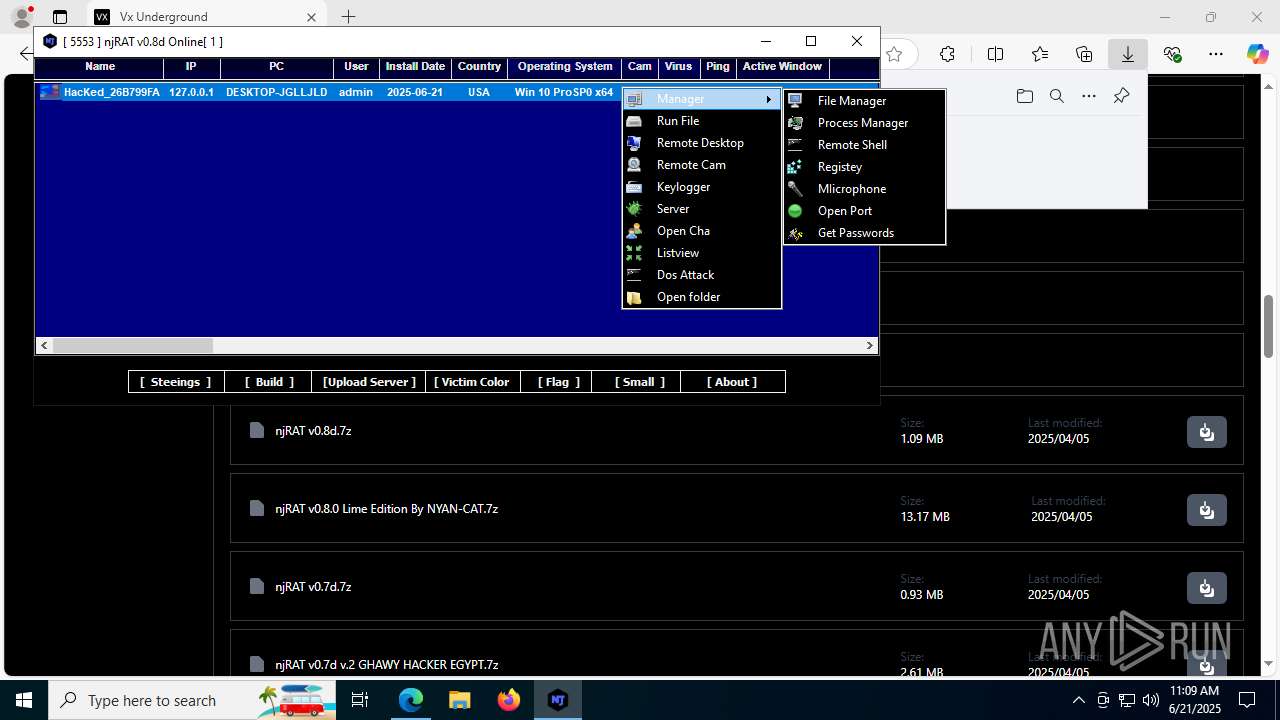Click the browser page vertical scrollbar thumb

[x=1270, y=327]
